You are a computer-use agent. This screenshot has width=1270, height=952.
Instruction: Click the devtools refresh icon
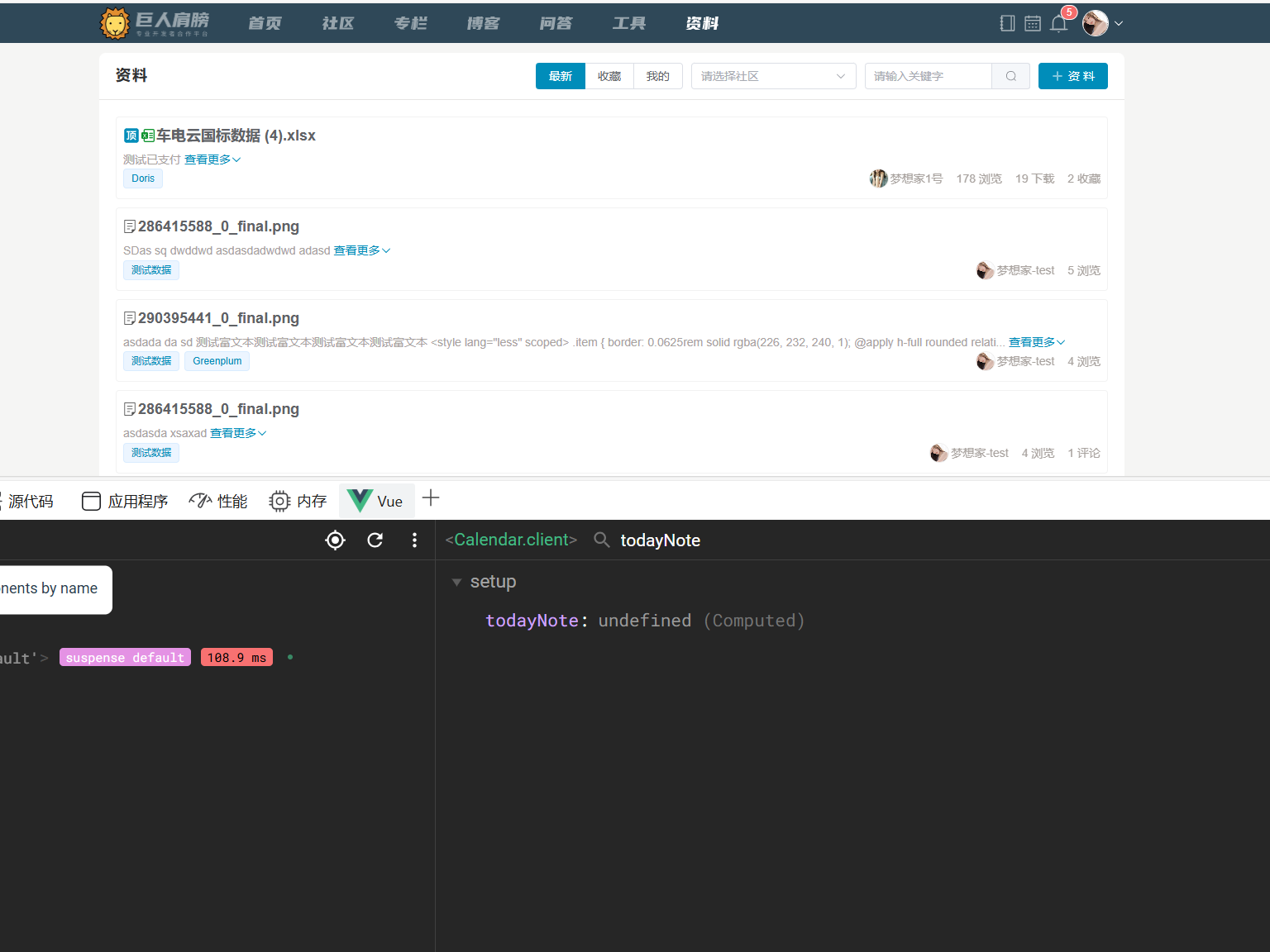click(x=375, y=540)
